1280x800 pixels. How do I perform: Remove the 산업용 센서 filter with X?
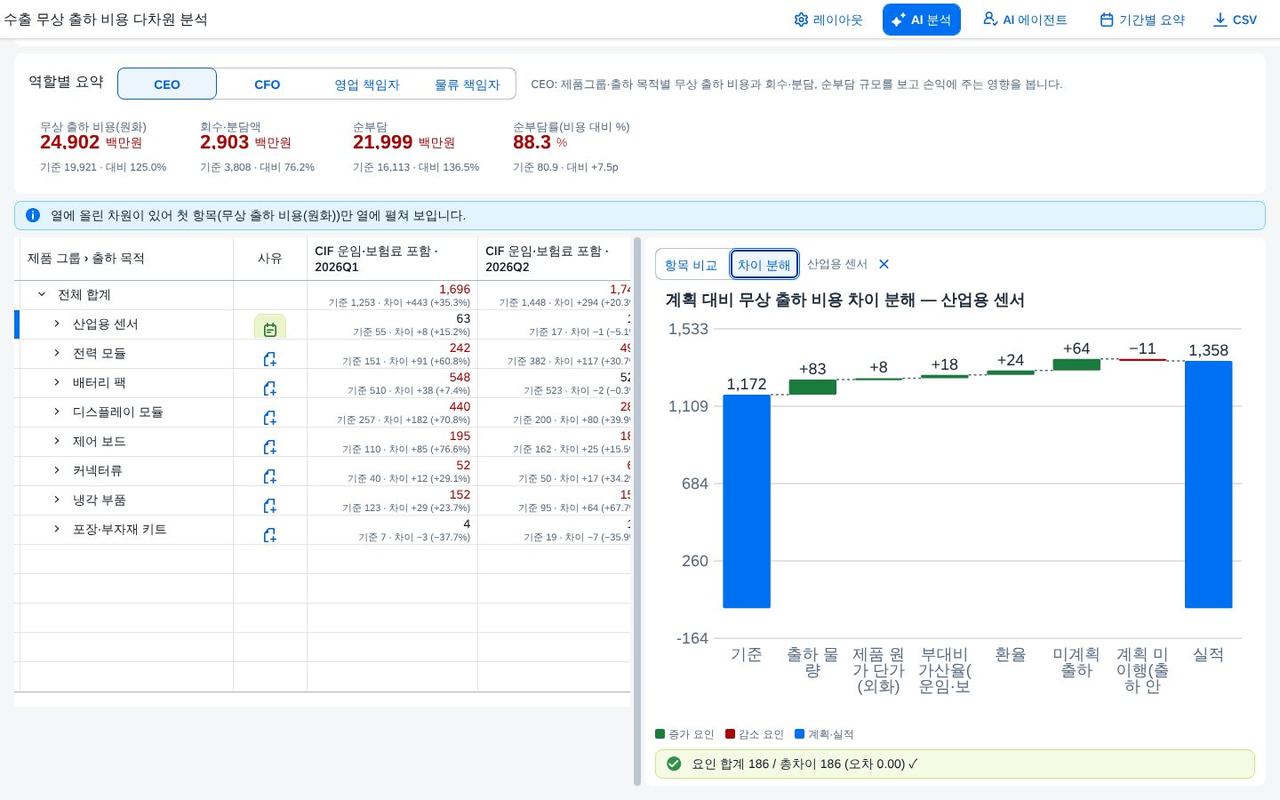coord(884,264)
